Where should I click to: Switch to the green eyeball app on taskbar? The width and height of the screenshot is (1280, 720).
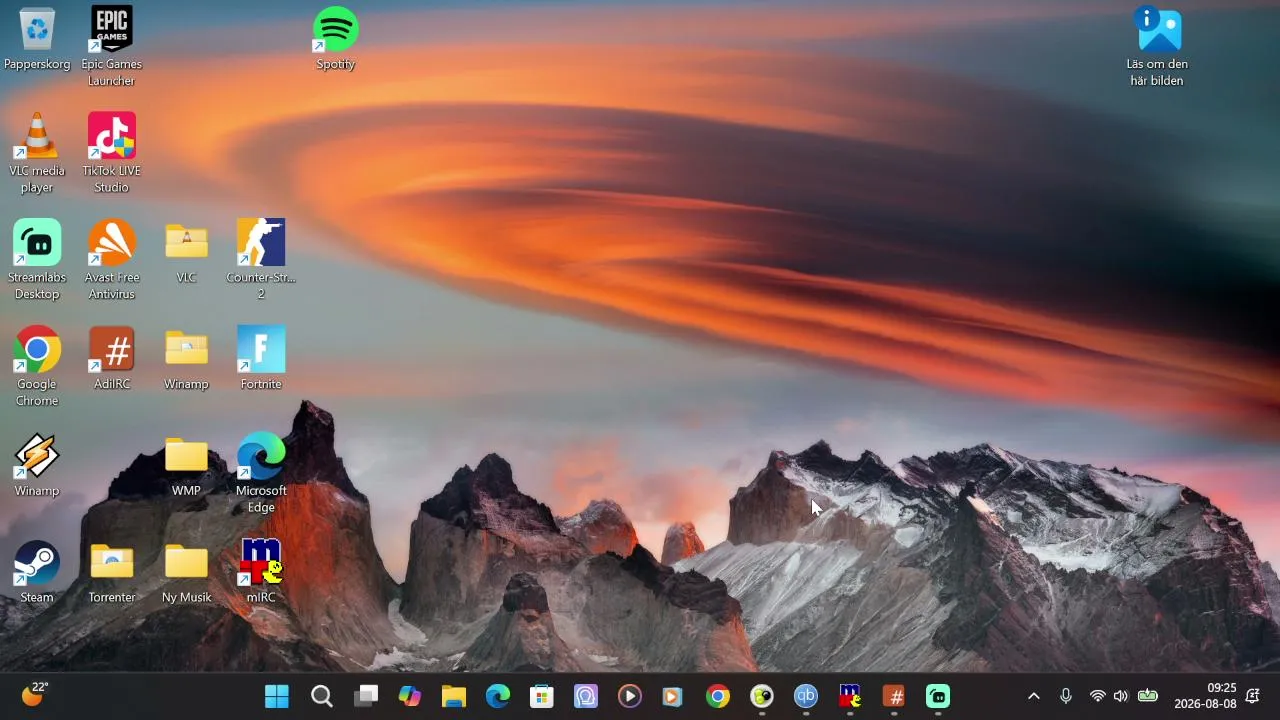pos(762,696)
